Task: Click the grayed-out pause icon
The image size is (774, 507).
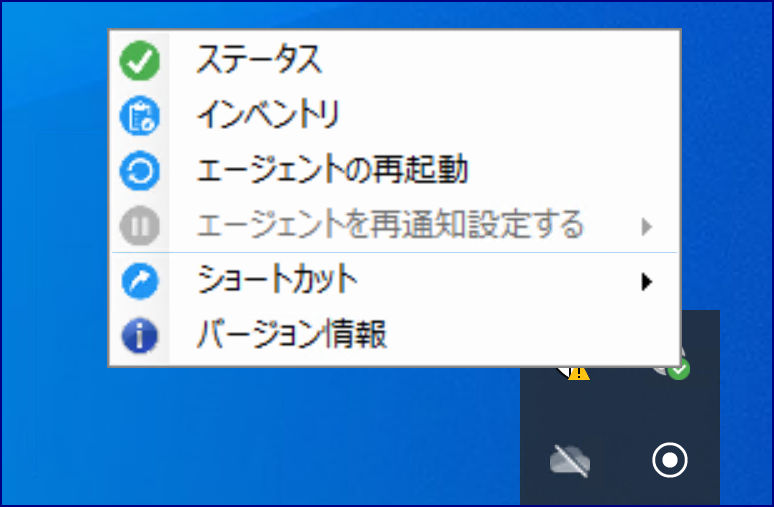Action: coord(140,226)
